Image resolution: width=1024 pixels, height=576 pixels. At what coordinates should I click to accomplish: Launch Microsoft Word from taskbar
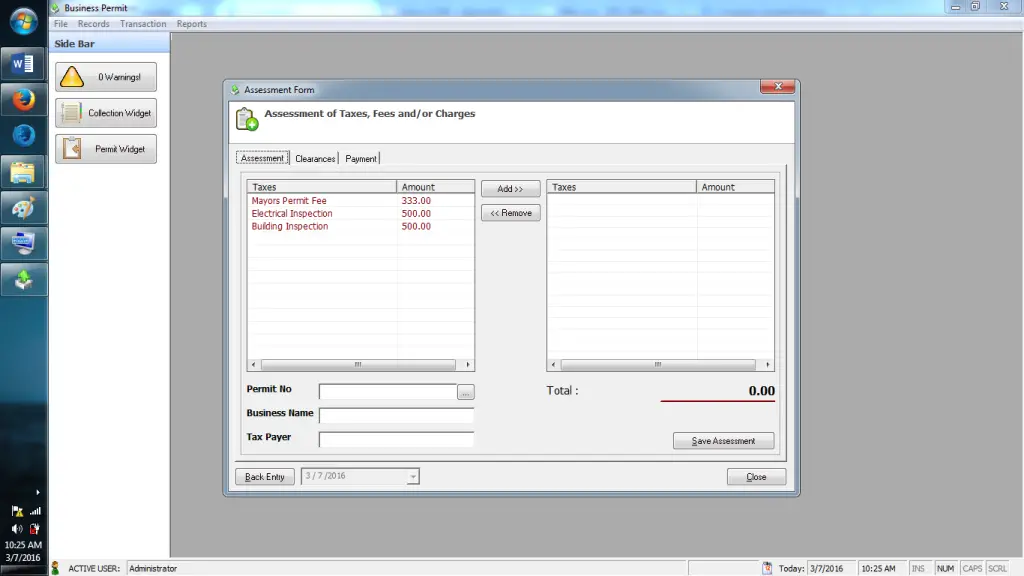coord(24,64)
